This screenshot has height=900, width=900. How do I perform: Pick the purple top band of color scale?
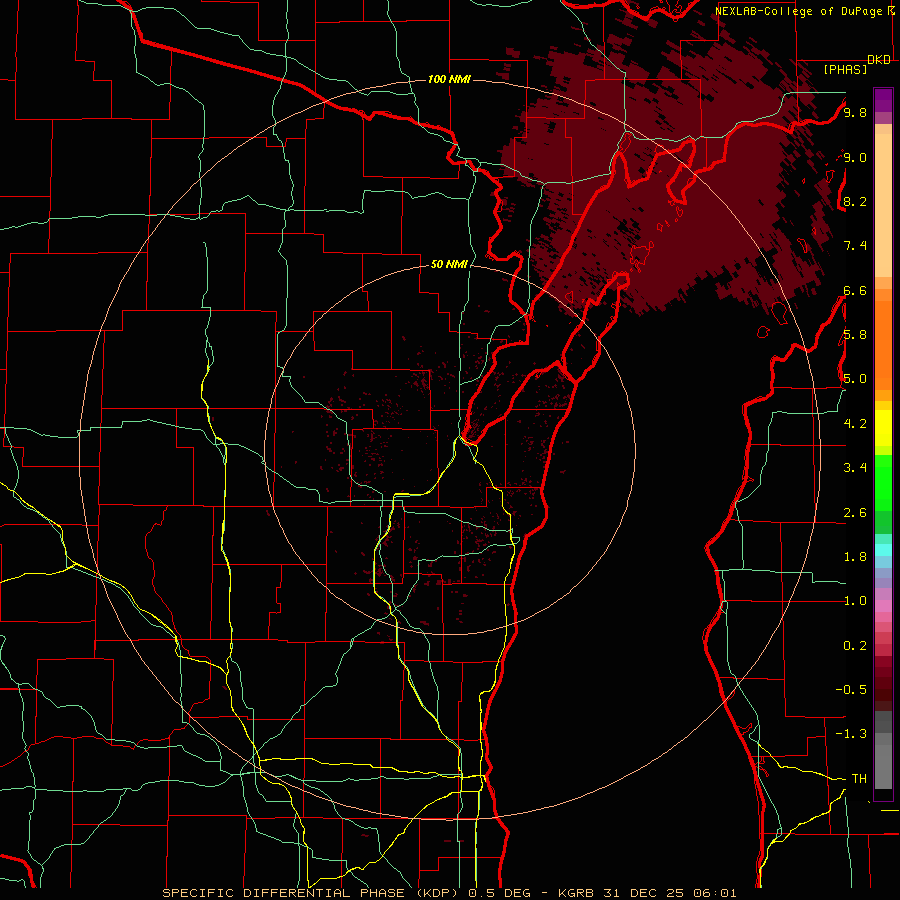click(883, 100)
